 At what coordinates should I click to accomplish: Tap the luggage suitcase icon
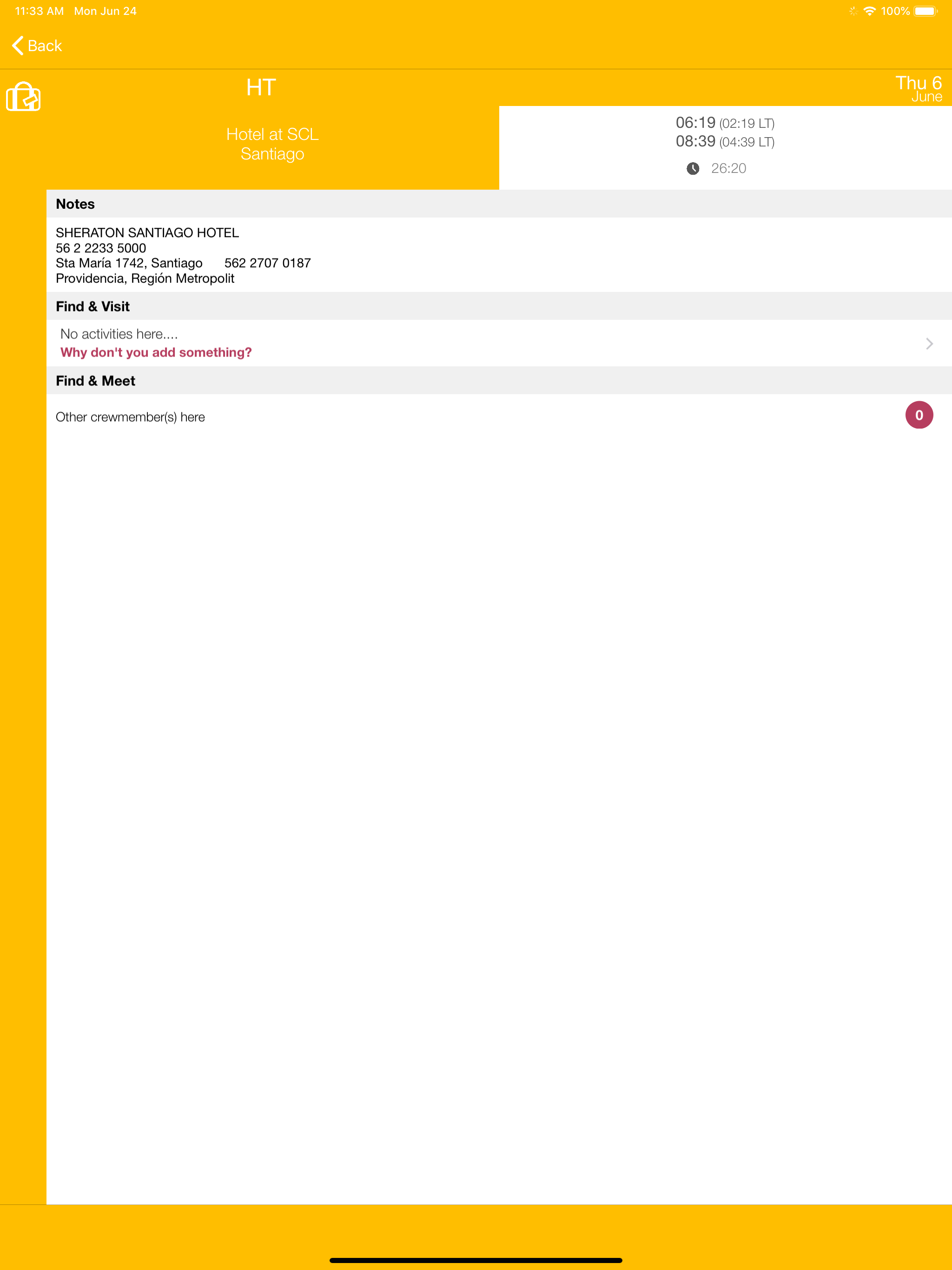tap(24, 96)
